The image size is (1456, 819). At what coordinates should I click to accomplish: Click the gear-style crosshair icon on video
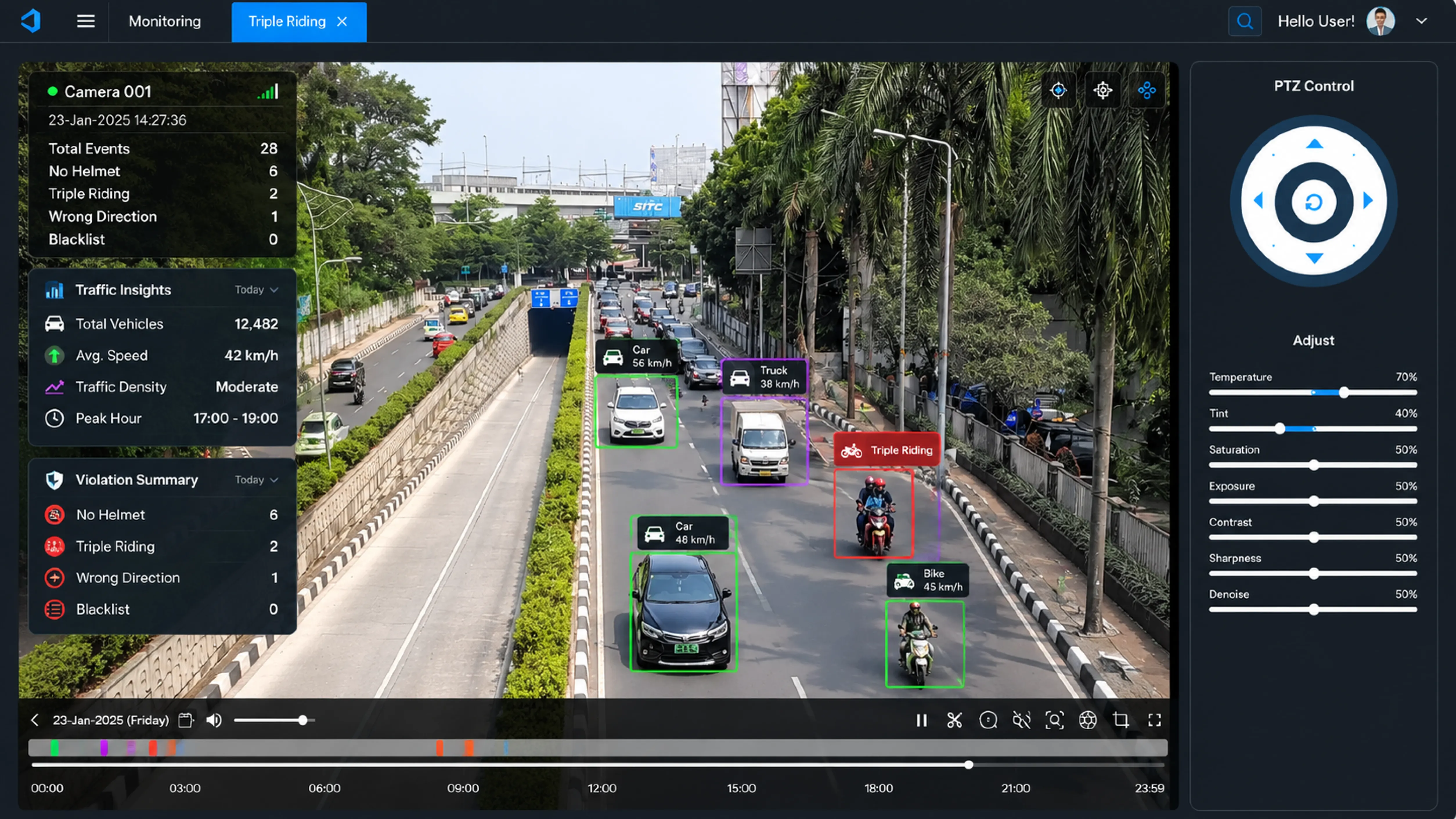1102,91
